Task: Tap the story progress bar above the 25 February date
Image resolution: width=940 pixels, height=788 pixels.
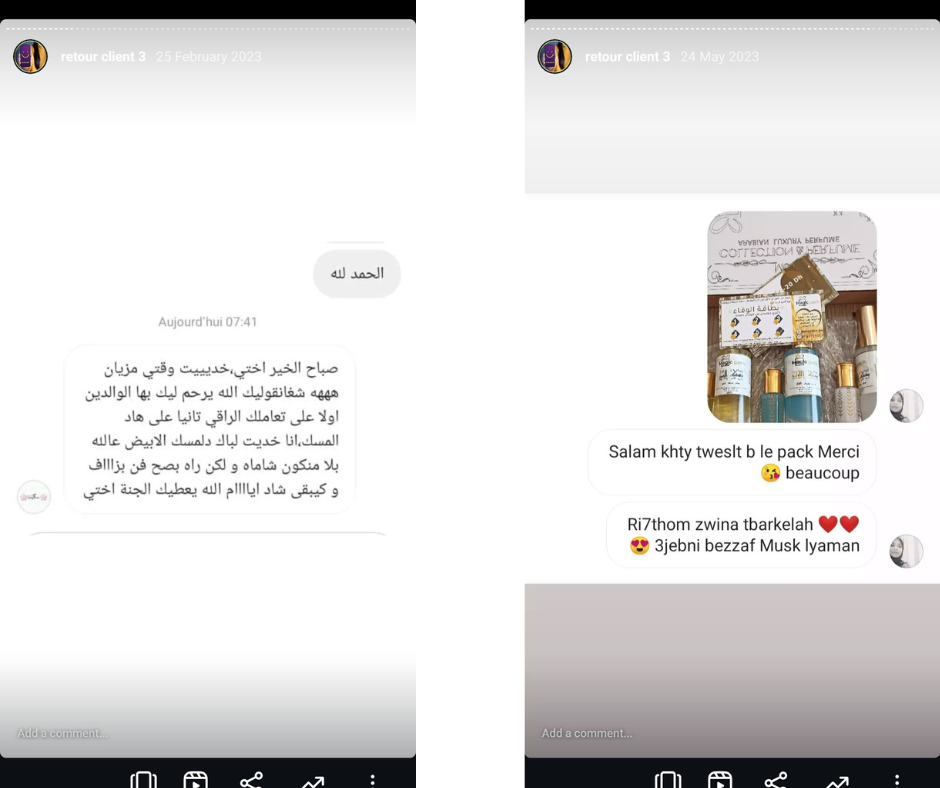Action: coord(207,28)
